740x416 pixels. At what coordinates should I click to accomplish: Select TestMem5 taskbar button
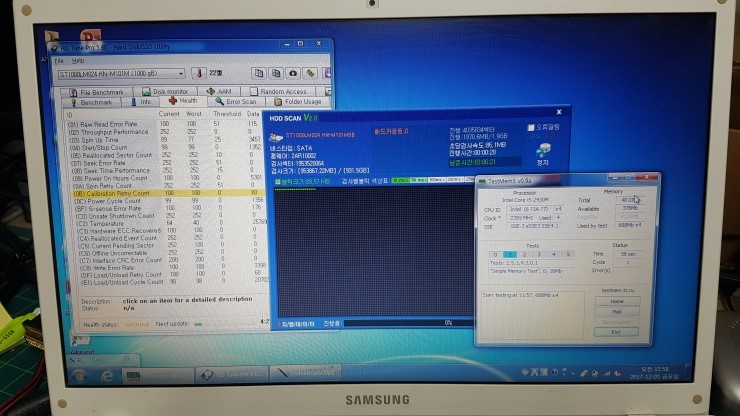(x=157, y=375)
